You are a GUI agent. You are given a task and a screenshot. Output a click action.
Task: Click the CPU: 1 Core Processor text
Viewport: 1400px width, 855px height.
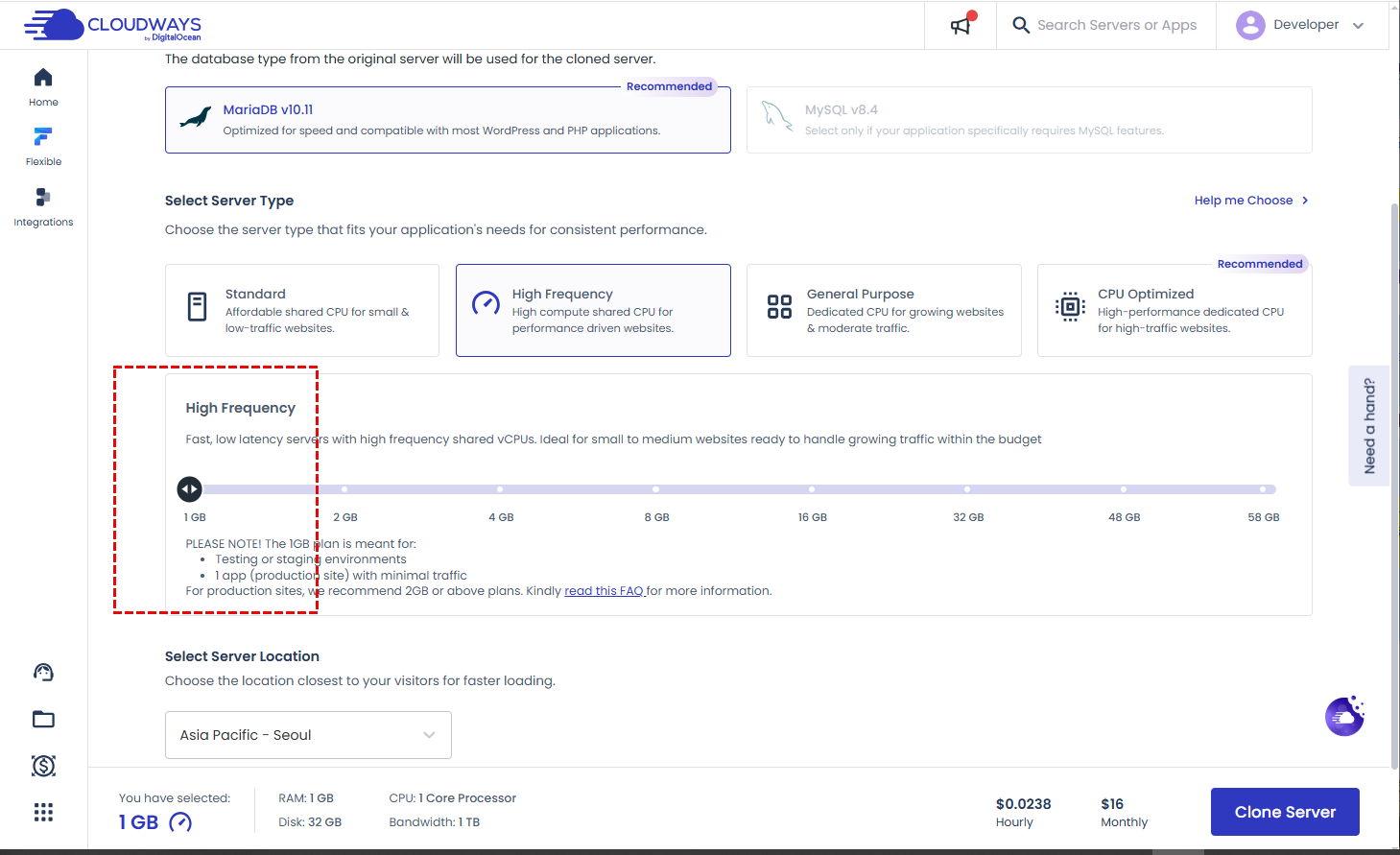click(x=452, y=798)
